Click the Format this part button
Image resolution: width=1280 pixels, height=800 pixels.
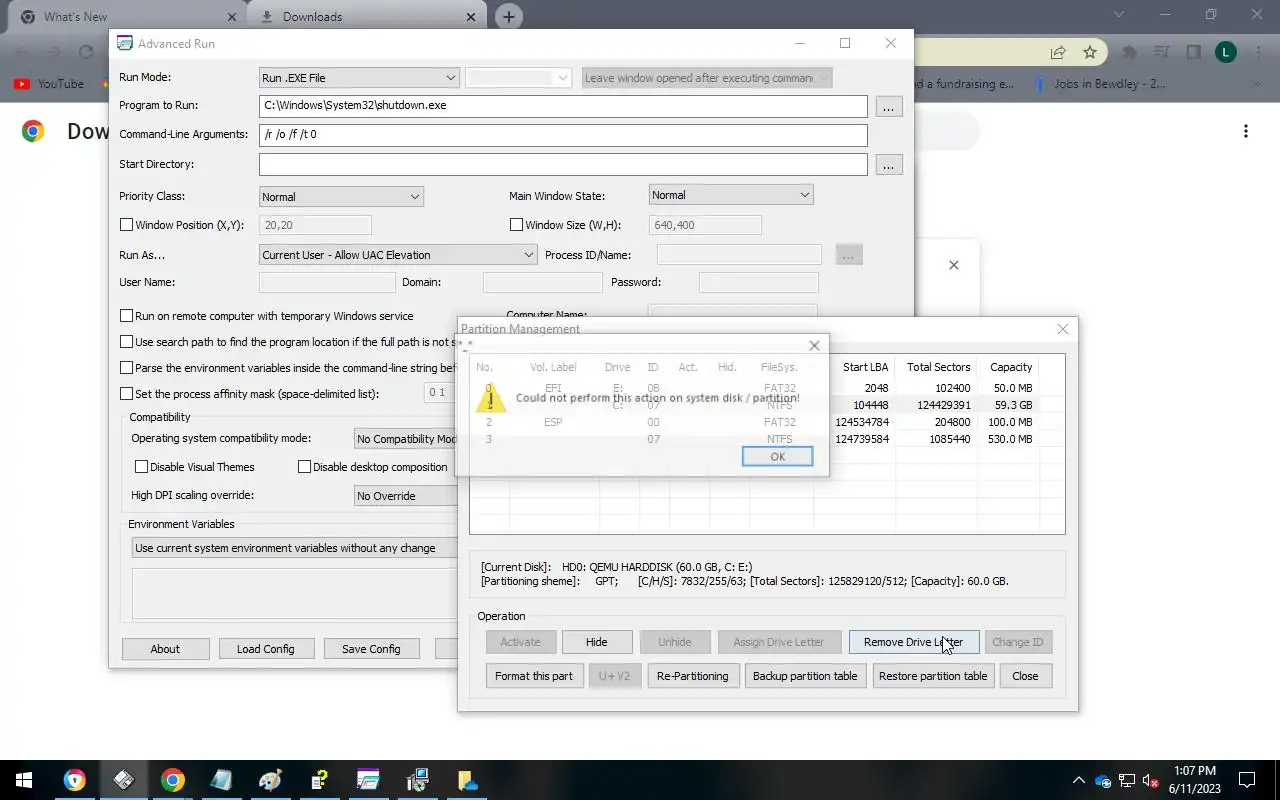coord(534,676)
